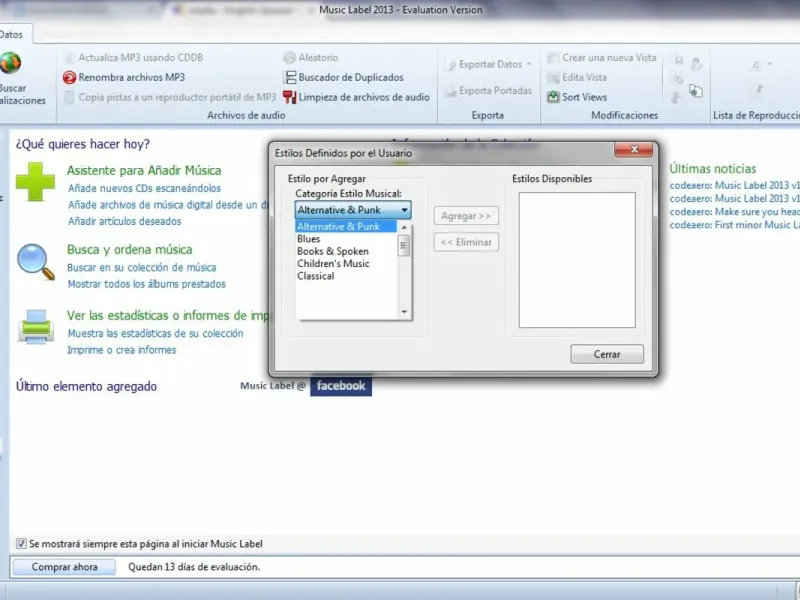Click Exporta Portadas in ribbon
The width and height of the screenshot is (800, 600).
tap(488, 91)
